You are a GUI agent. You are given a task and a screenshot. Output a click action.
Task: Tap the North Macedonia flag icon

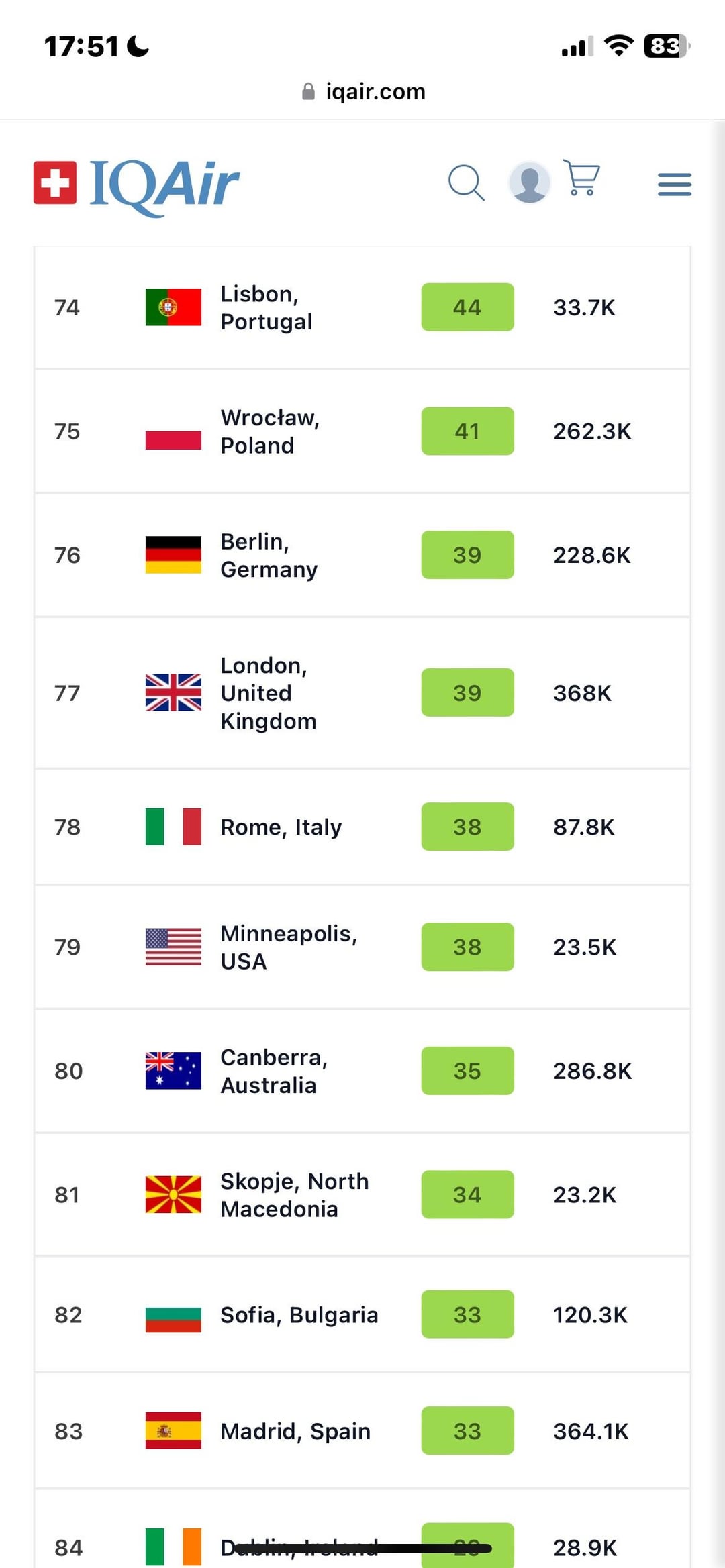pos(173,1194)
